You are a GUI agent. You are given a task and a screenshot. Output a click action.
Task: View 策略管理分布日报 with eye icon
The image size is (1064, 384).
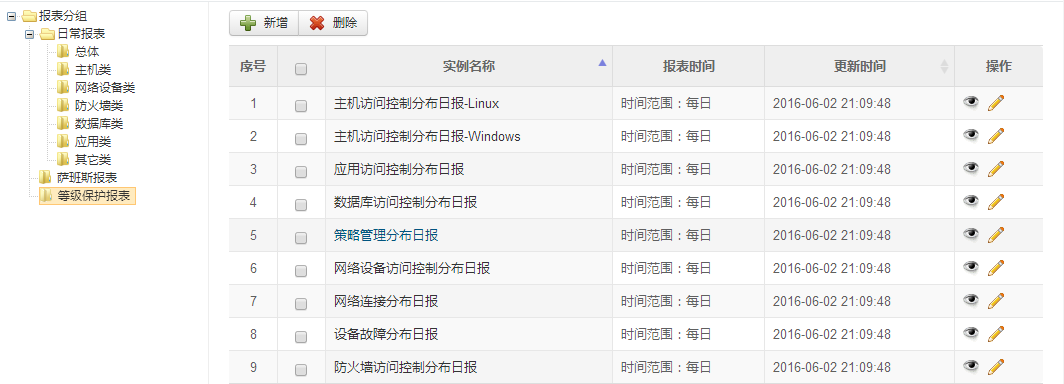point(971,234)
